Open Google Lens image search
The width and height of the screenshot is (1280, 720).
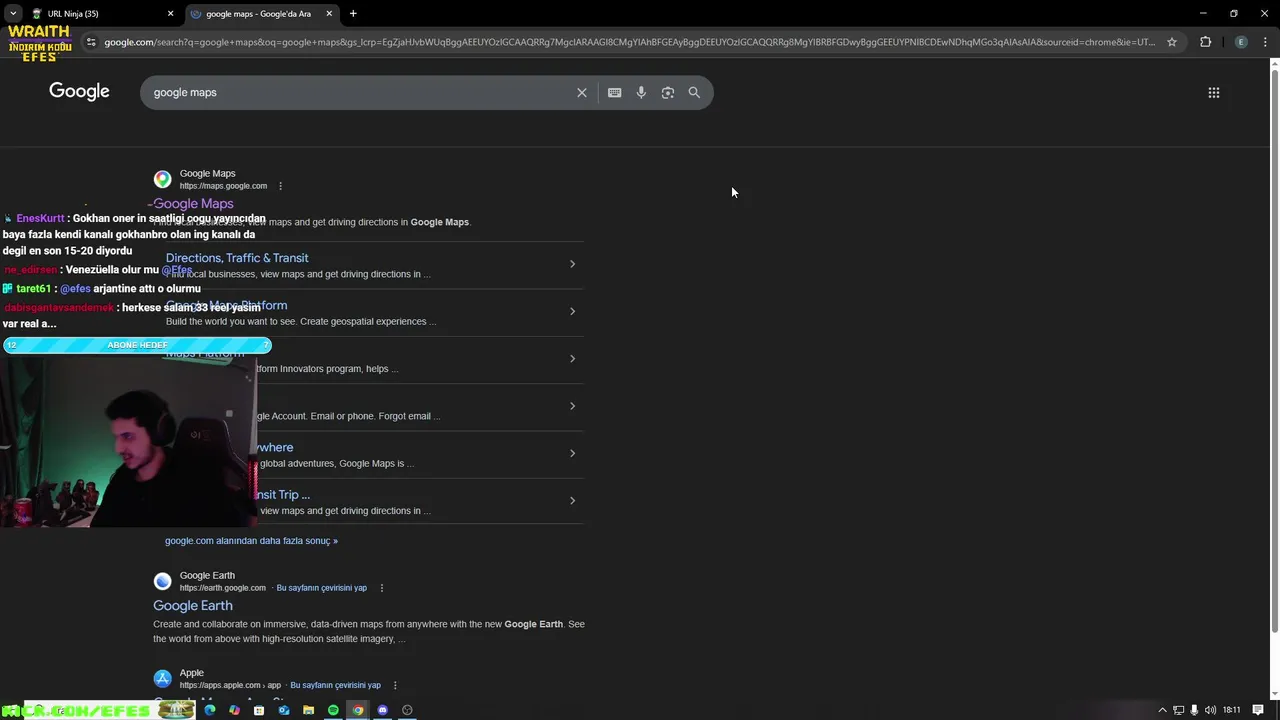pos(667,92)
